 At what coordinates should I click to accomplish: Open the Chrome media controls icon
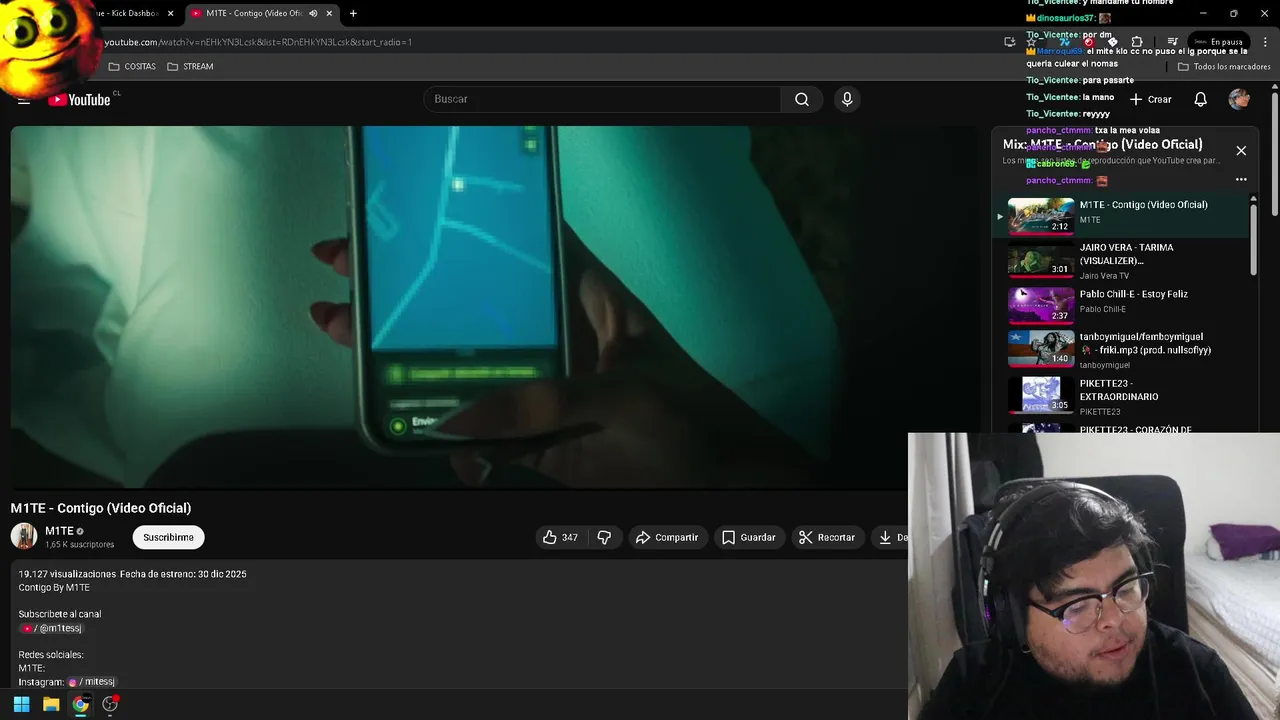(x=1172, y=42)
